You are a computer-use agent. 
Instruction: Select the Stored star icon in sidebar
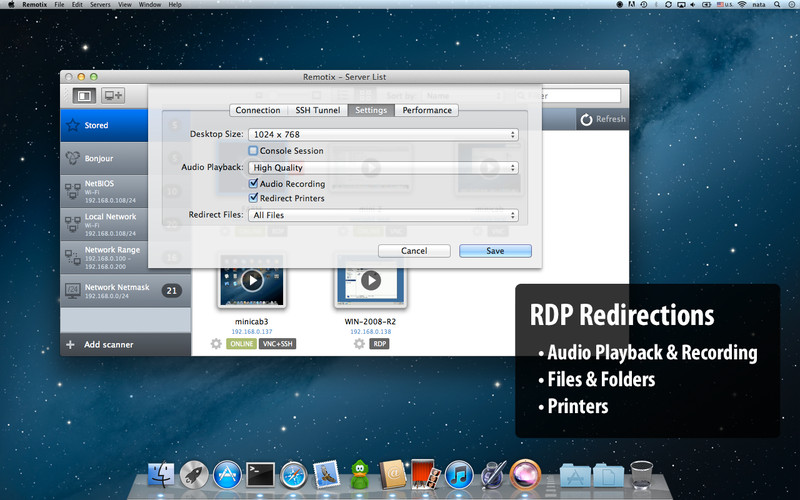click(x=73, y=125)
